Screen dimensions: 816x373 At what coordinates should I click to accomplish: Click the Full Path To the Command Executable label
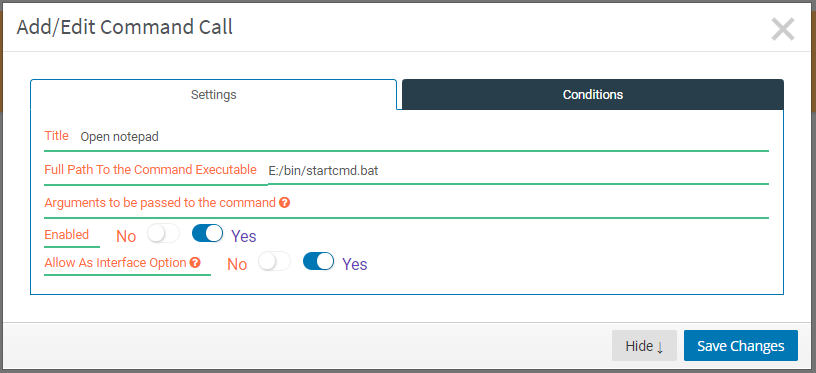click(x=150, y=170)
